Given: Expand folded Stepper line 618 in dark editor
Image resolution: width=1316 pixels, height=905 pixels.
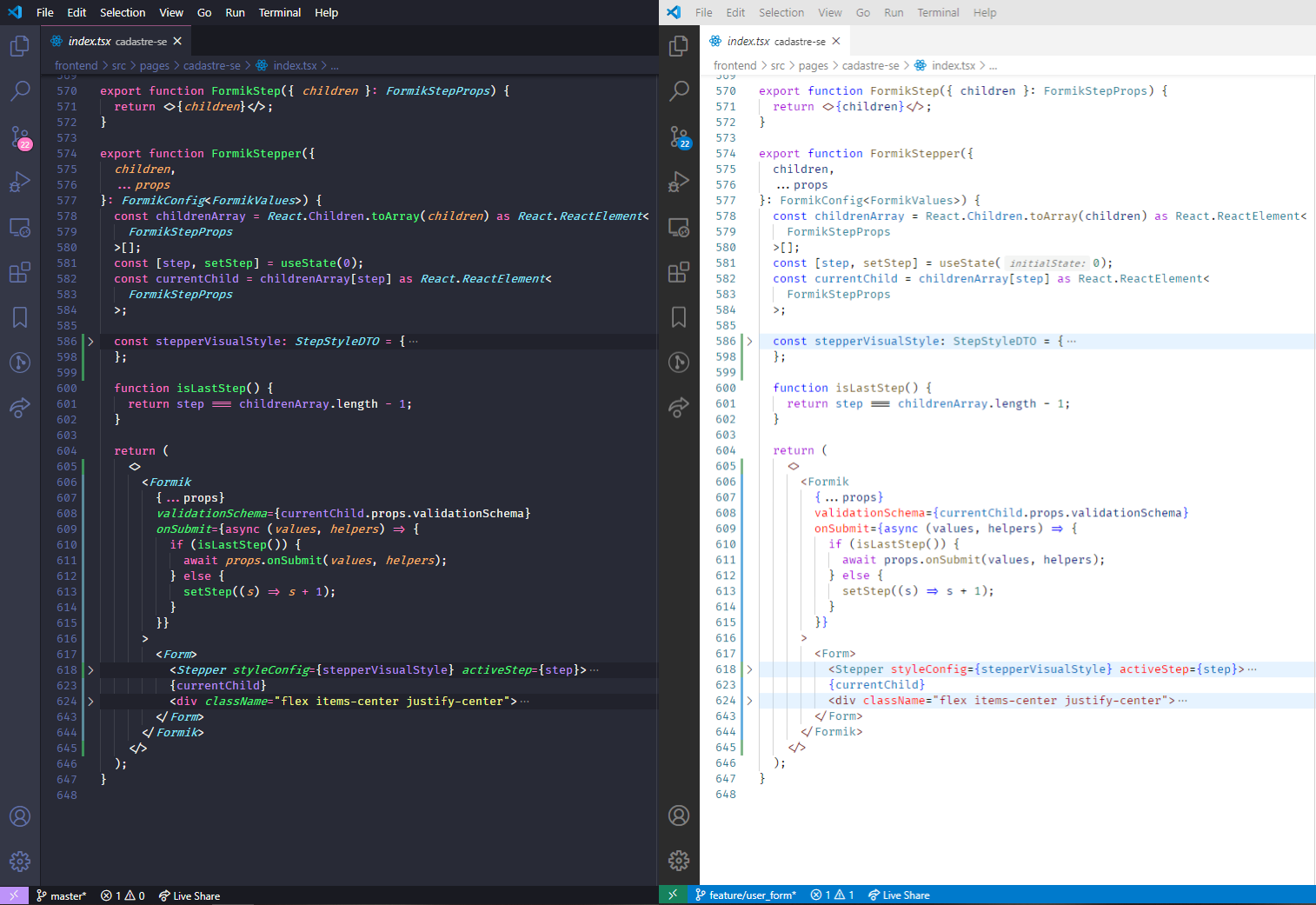Looking at the screenshot, I should [90, 670].
